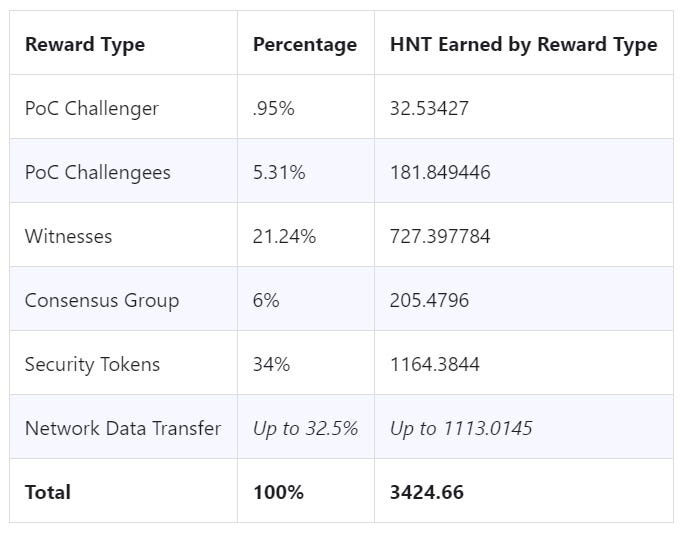Screen dimensions: 684x533
Task: Click the Network Data Transfer label
Action: tap(123, 428)
